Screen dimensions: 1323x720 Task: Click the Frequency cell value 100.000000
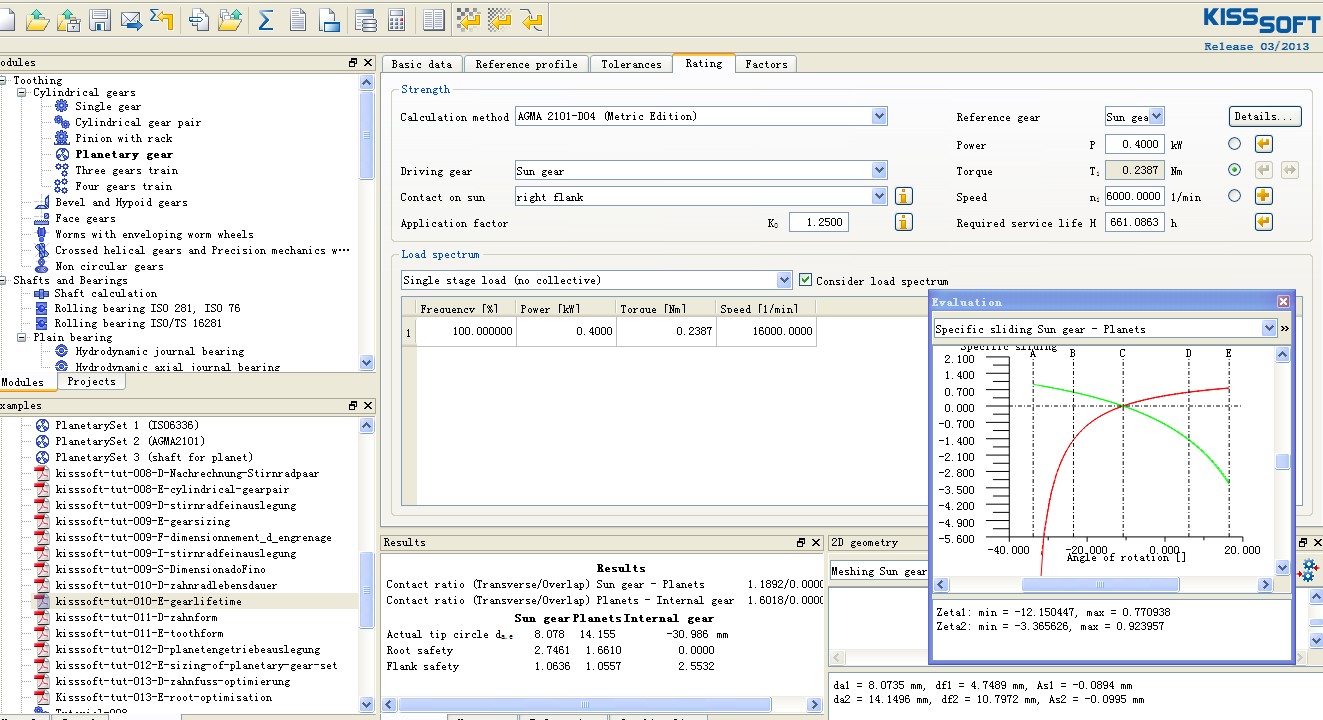point(466,331)
